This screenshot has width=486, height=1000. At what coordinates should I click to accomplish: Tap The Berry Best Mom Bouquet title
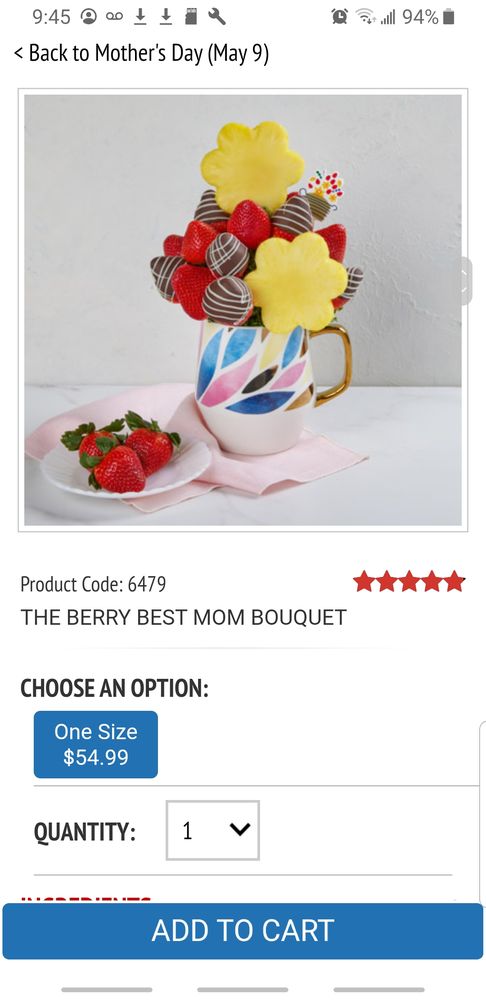pos(184,617)
